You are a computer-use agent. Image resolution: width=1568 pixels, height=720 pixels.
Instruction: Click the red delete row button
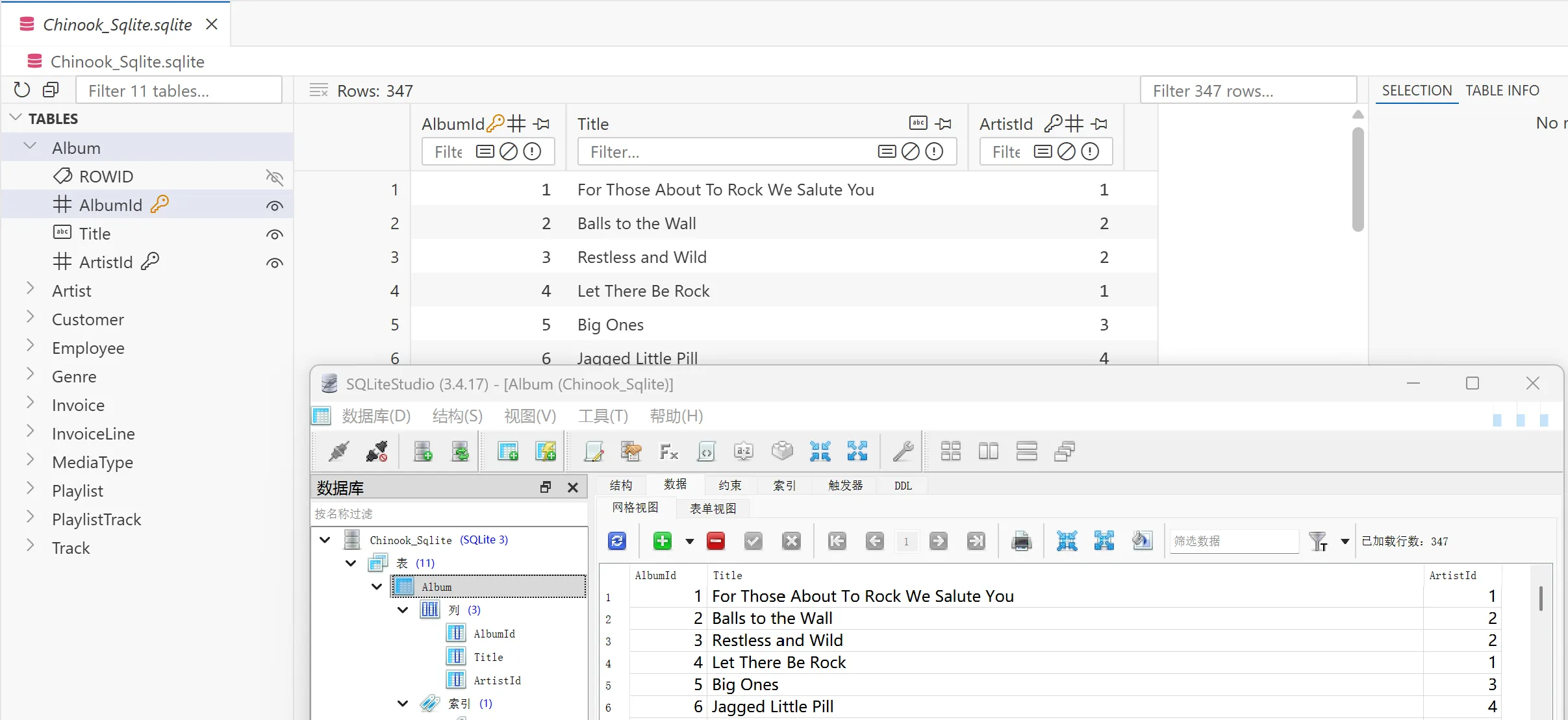(x=716, y=541)
